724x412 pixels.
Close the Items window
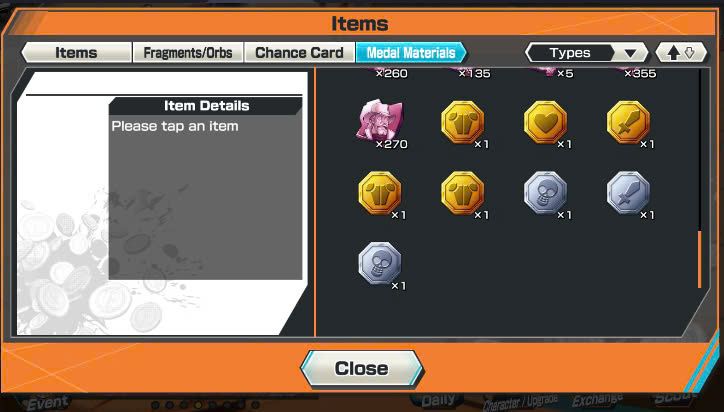pyautogui.click(x=362, y=369)
